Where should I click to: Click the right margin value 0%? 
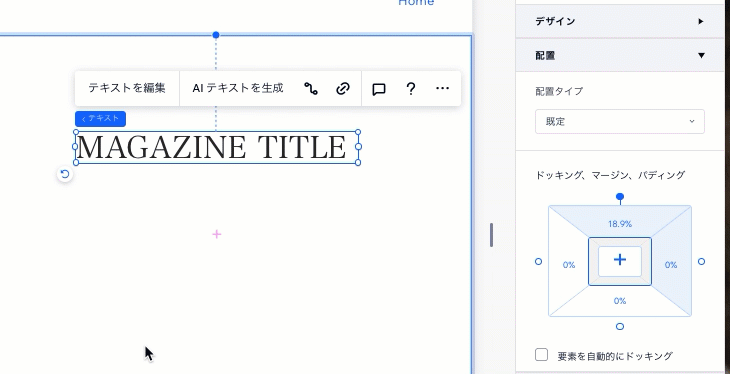coord(671,265)
